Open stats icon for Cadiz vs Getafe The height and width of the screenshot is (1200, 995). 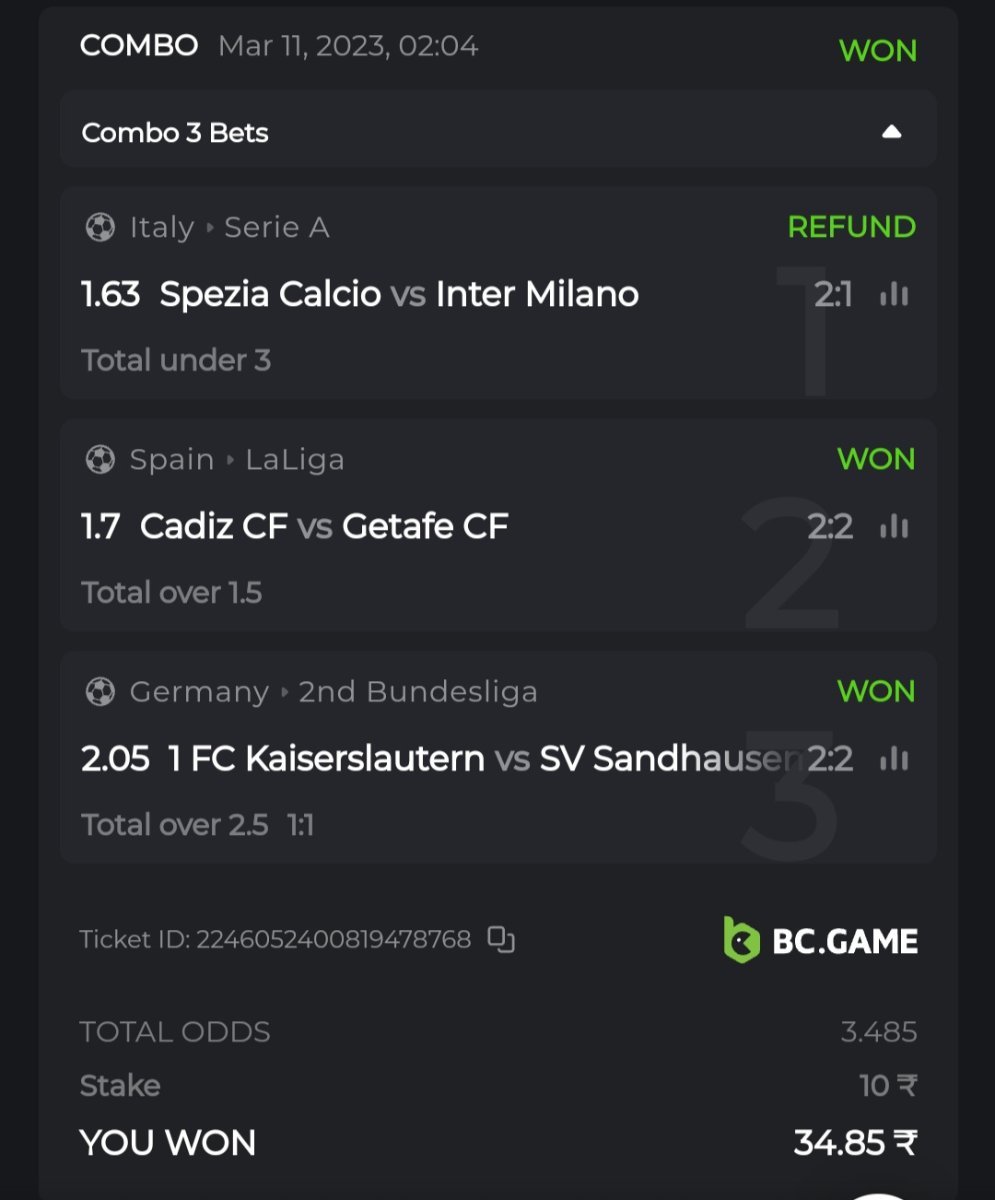point(894,526)
